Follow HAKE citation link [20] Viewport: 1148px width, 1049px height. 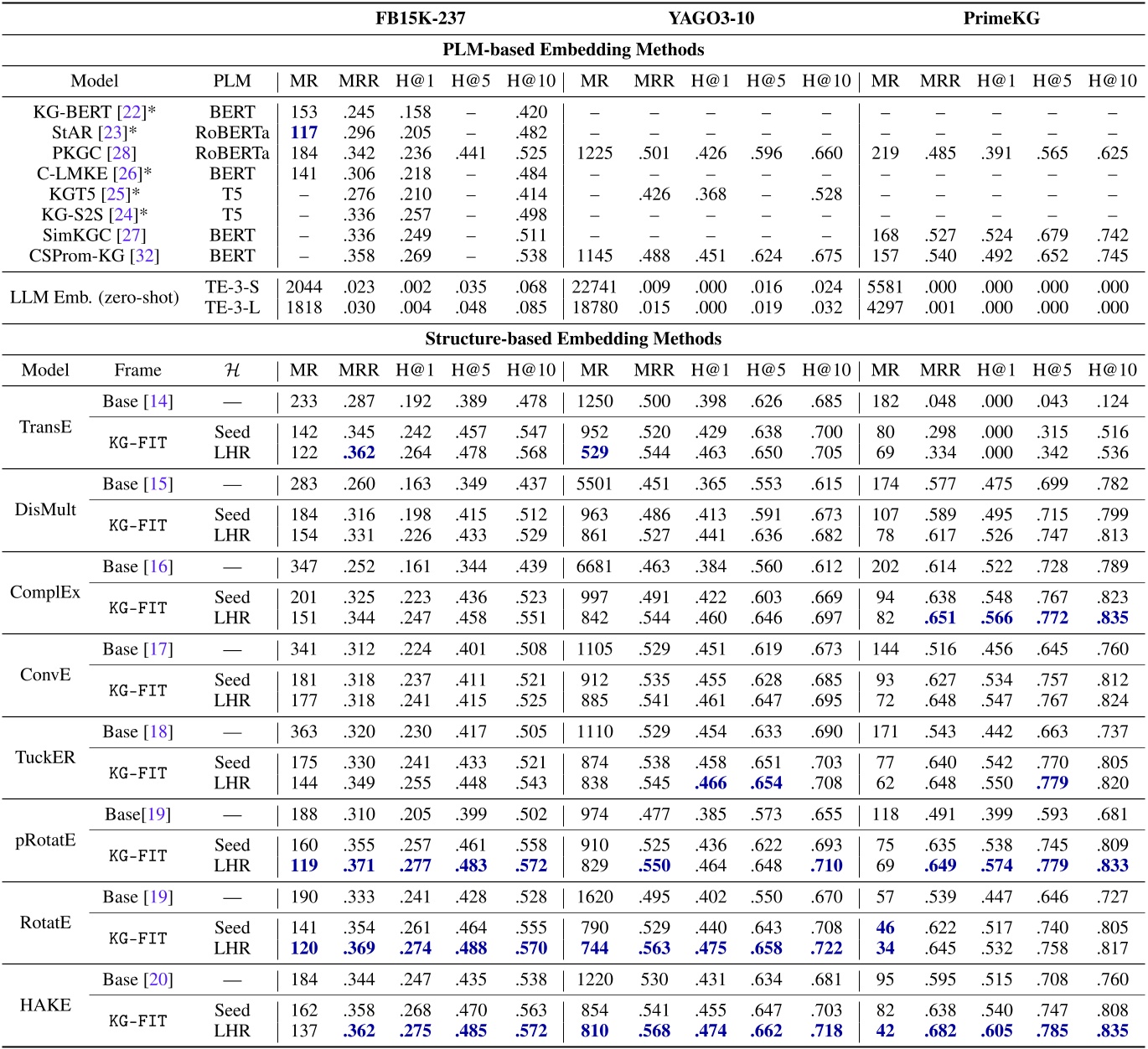click(x=159, y=979)
